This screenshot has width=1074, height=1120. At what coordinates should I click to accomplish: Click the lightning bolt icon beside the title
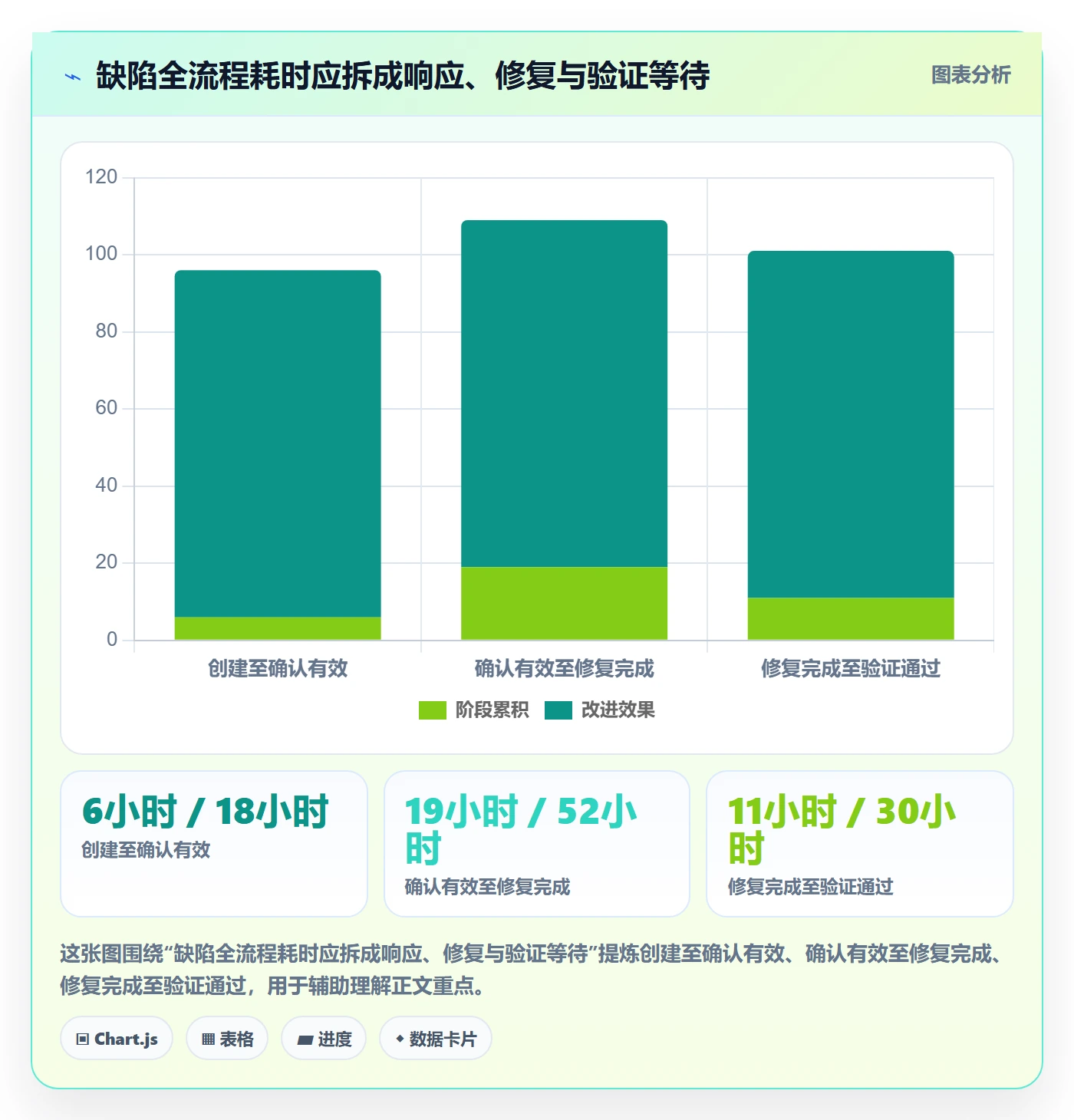73,77
